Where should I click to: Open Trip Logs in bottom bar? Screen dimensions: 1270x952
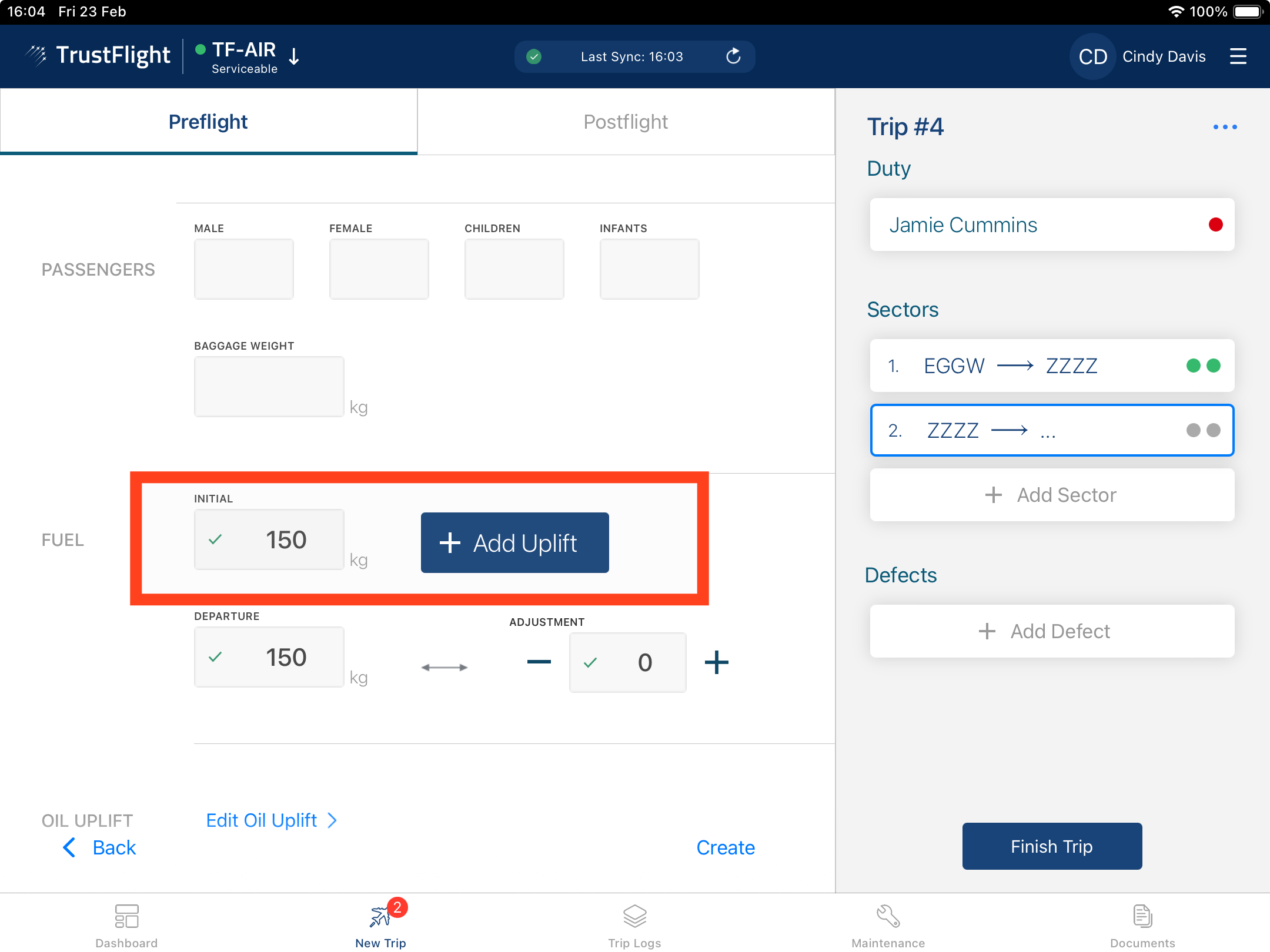click(x=634, y=916)
